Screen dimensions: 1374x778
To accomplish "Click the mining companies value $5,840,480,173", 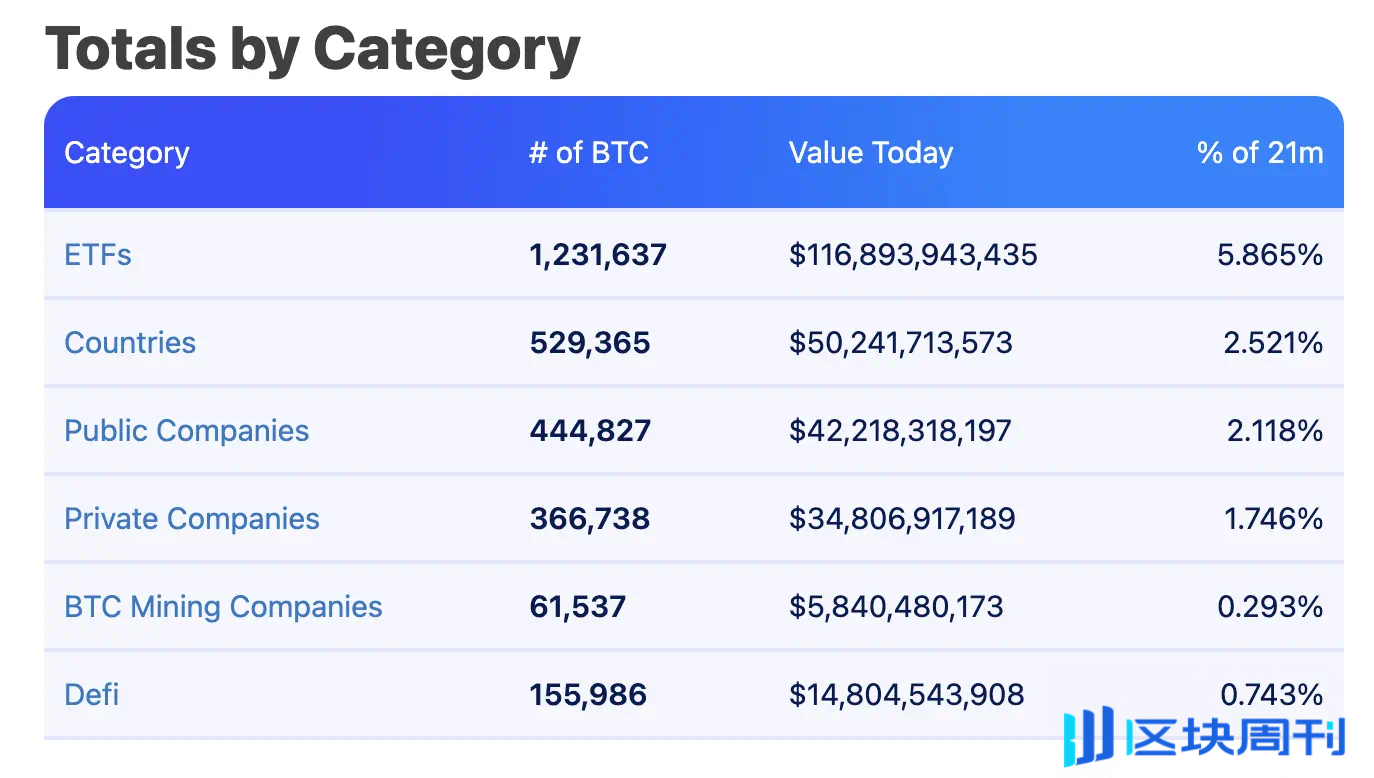I will click(x=896, y=607).
